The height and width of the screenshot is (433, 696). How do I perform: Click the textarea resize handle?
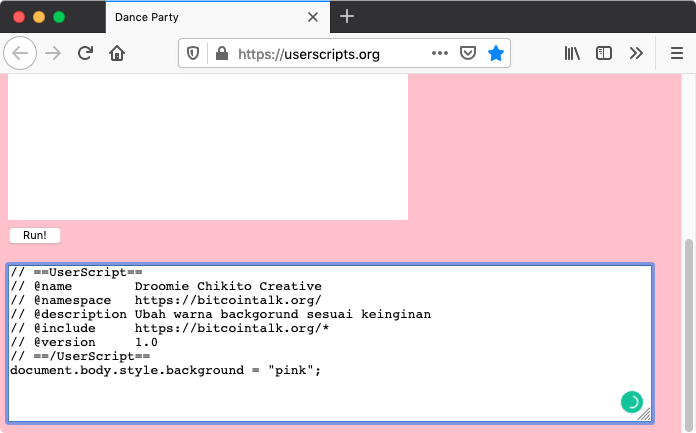point(645,414)
